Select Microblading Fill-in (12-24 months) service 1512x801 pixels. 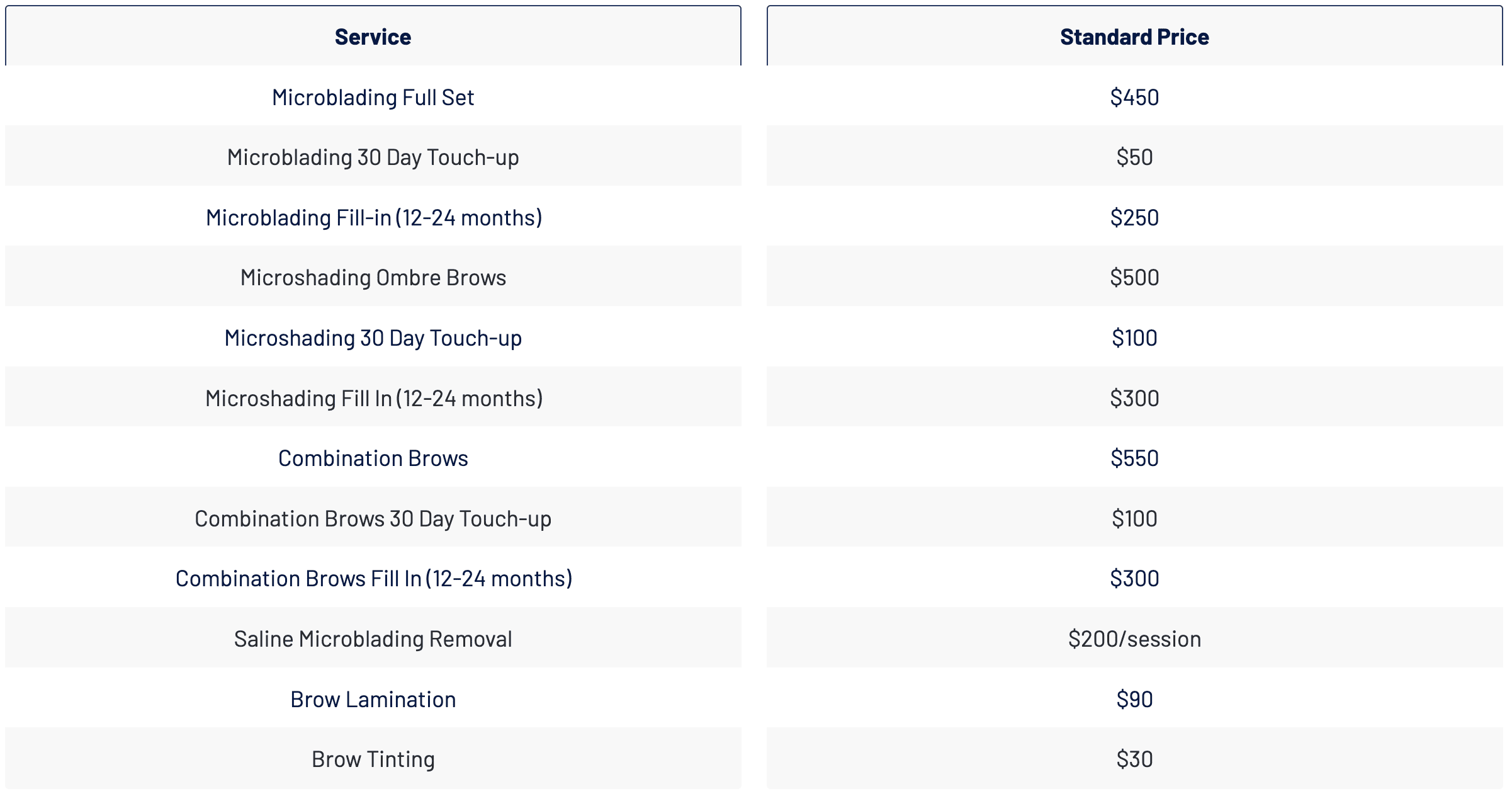pos(374,218)
